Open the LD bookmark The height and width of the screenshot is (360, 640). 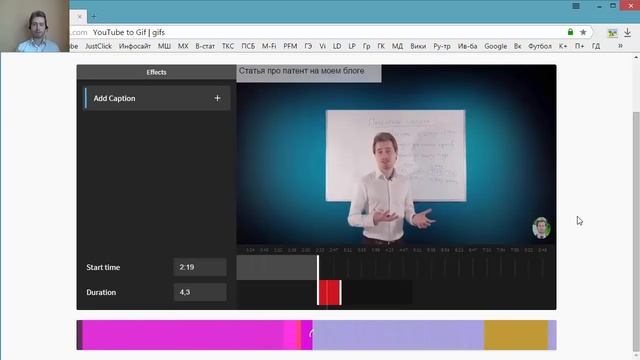pos(337,46)
